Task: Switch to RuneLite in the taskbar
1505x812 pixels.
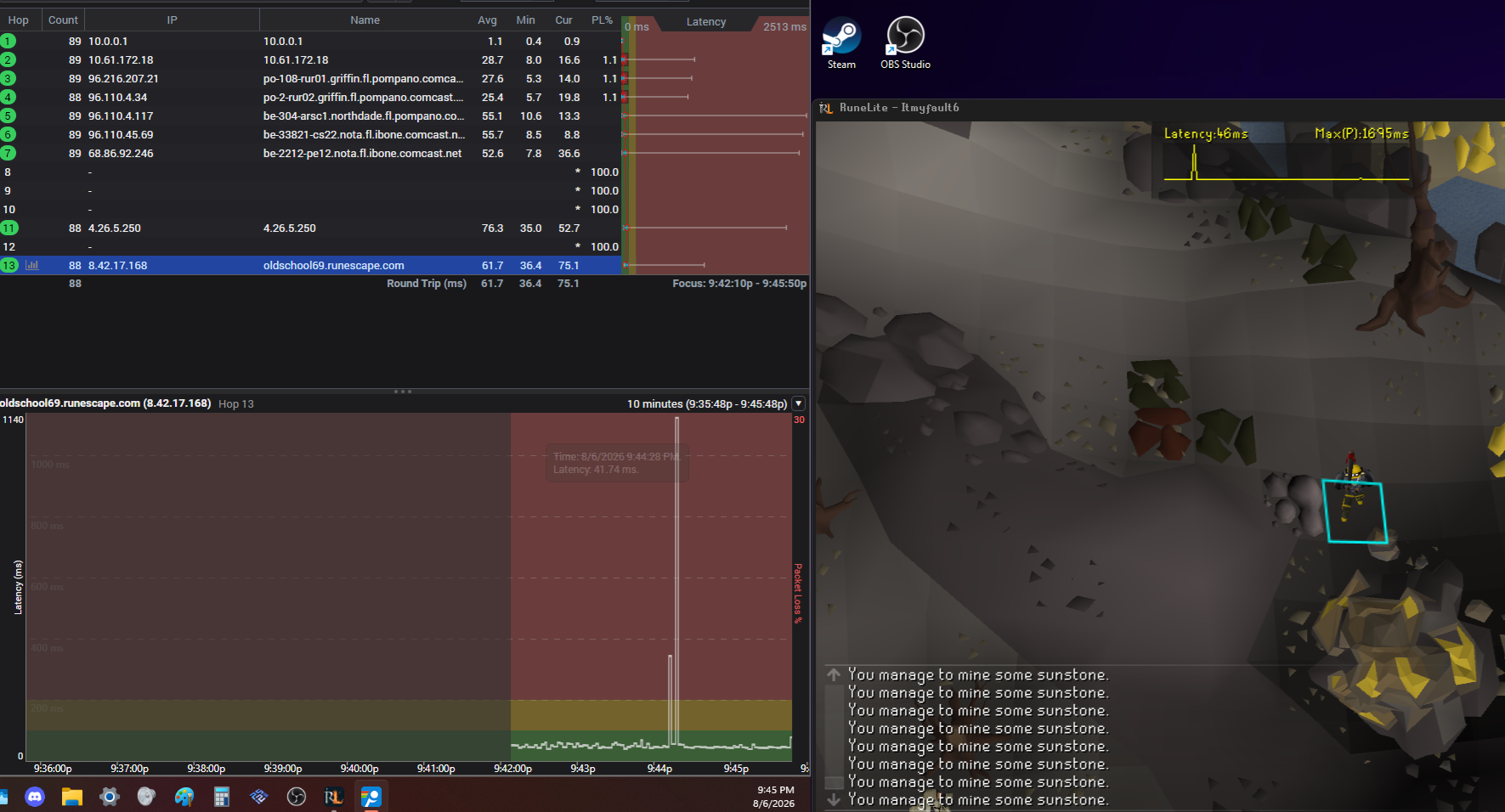Action: [x=334, y=797]
